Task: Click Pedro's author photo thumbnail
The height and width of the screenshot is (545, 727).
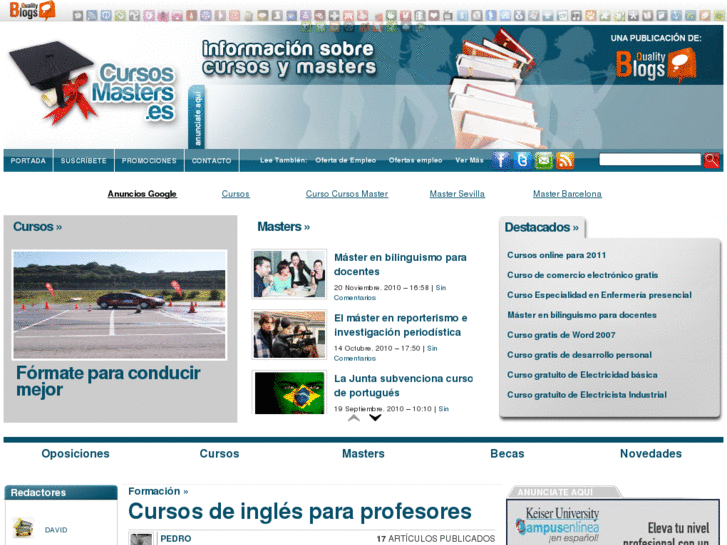Action: (x=141, y=539)
